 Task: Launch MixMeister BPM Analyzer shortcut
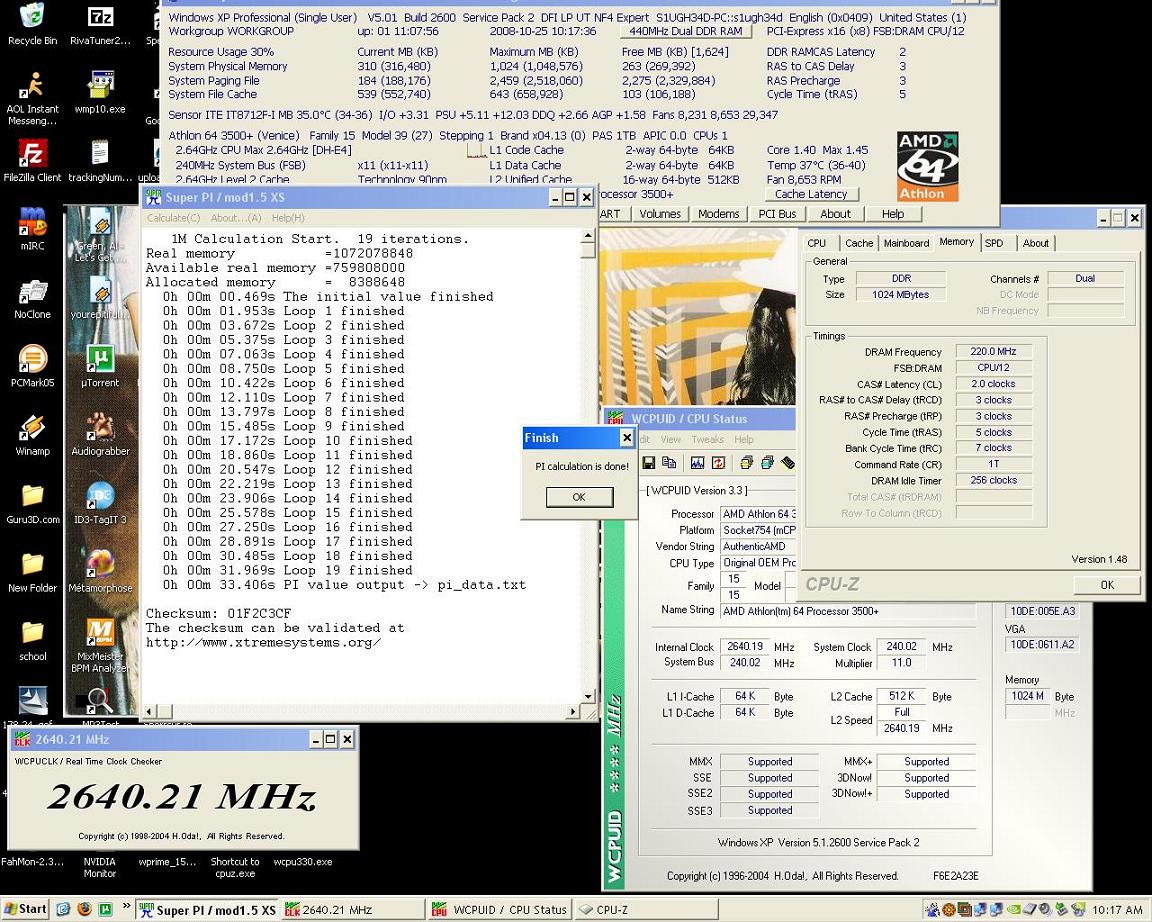click(x=100, y=644)
